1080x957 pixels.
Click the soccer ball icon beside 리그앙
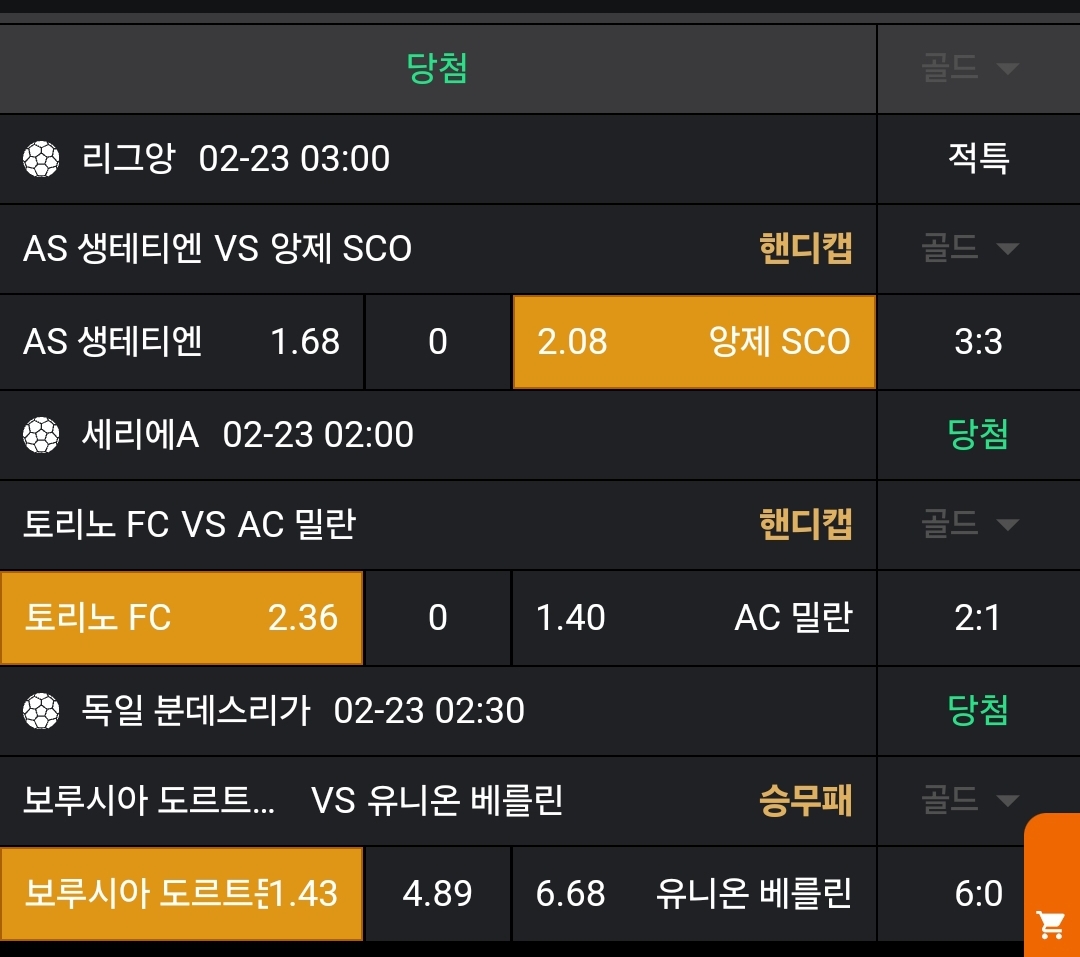41,158
